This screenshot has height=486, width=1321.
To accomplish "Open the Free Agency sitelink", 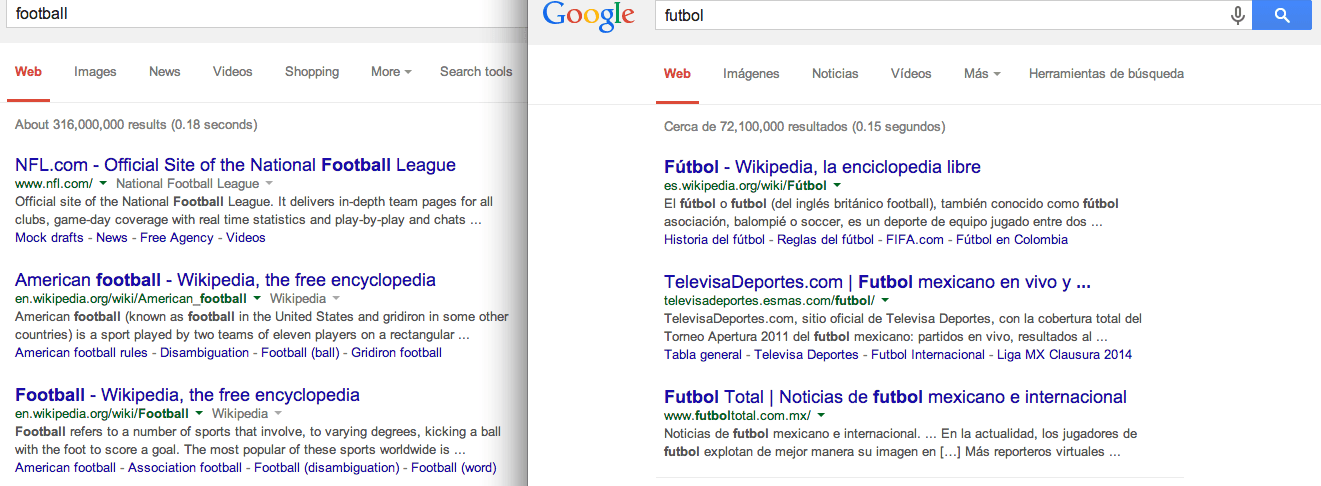I will tap(177, 238).
